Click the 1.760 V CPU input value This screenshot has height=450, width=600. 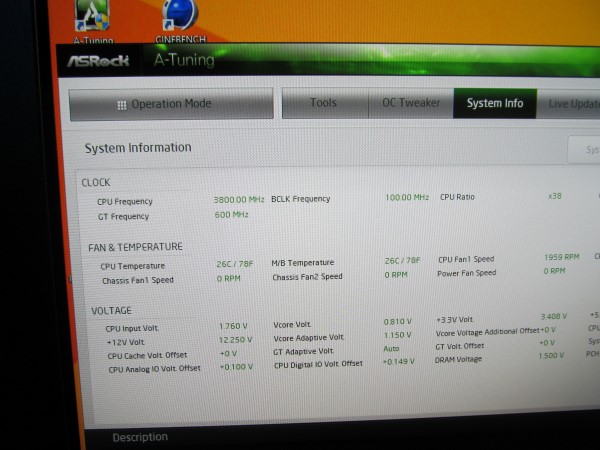233,326
